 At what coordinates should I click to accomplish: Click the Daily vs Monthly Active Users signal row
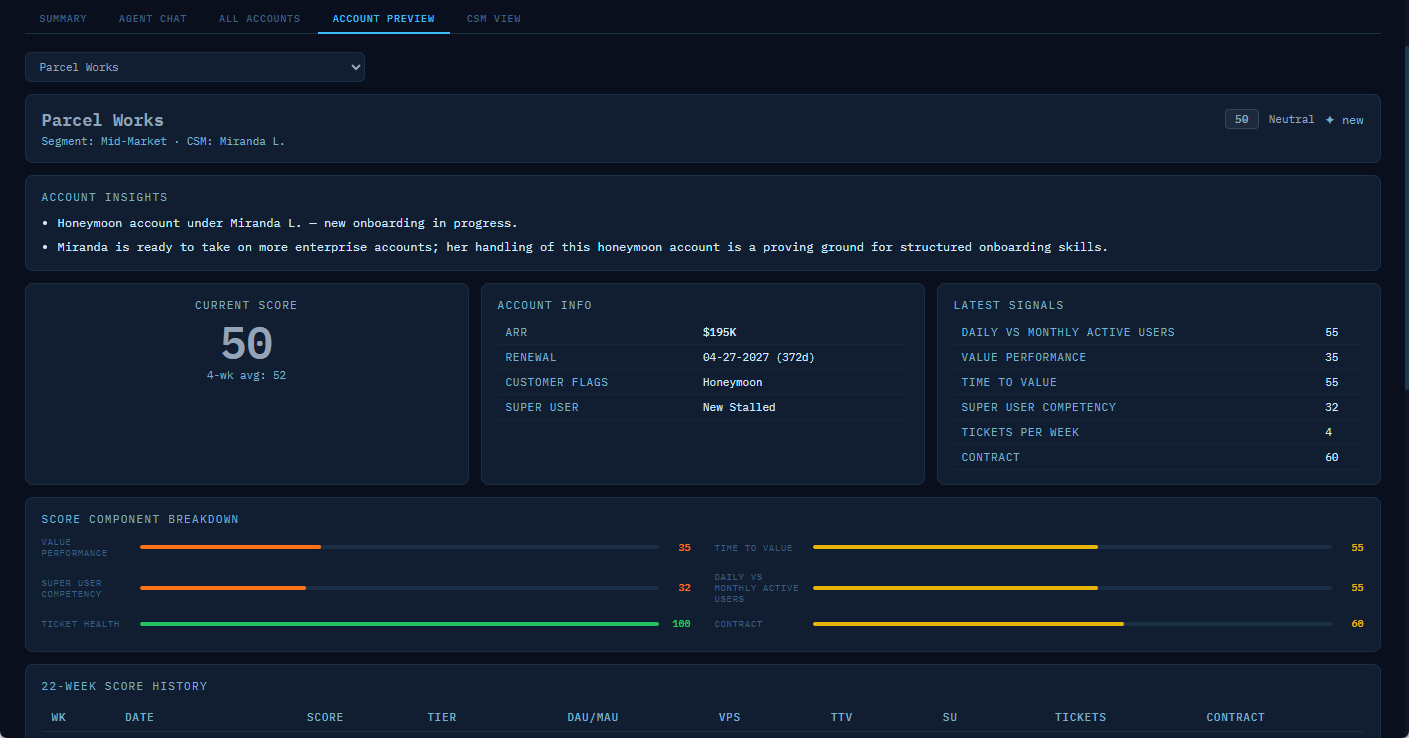(x=1158, y=332)
